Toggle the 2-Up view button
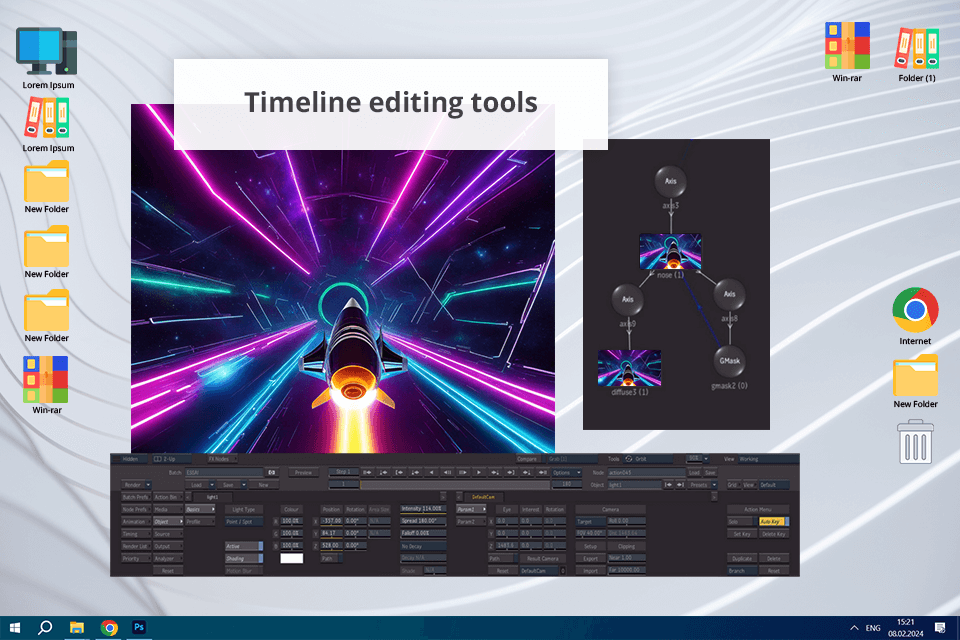The height and width of the screenshot is (640, 960). (172, 459)
